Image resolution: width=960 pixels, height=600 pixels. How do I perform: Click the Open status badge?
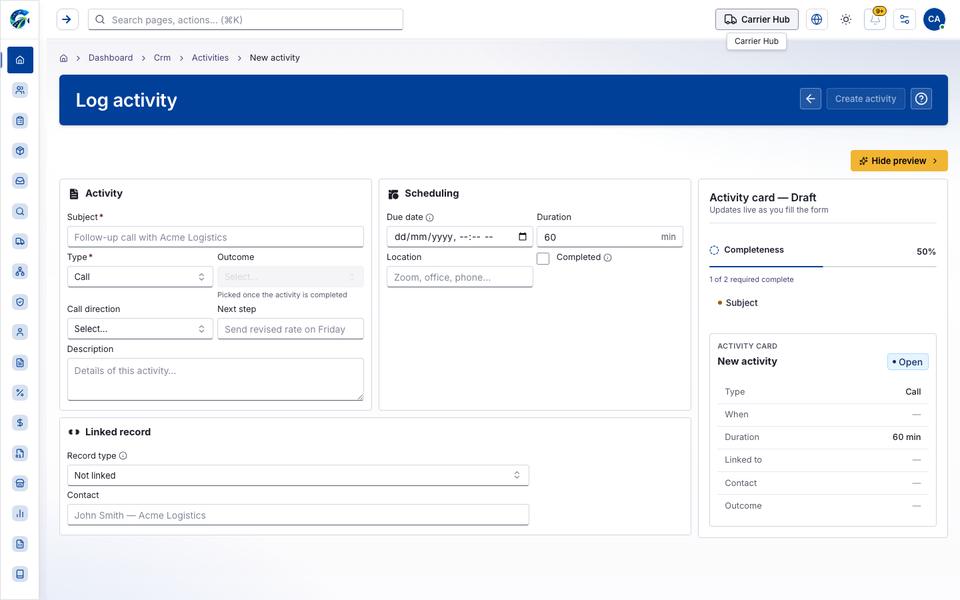pos(907,362)
